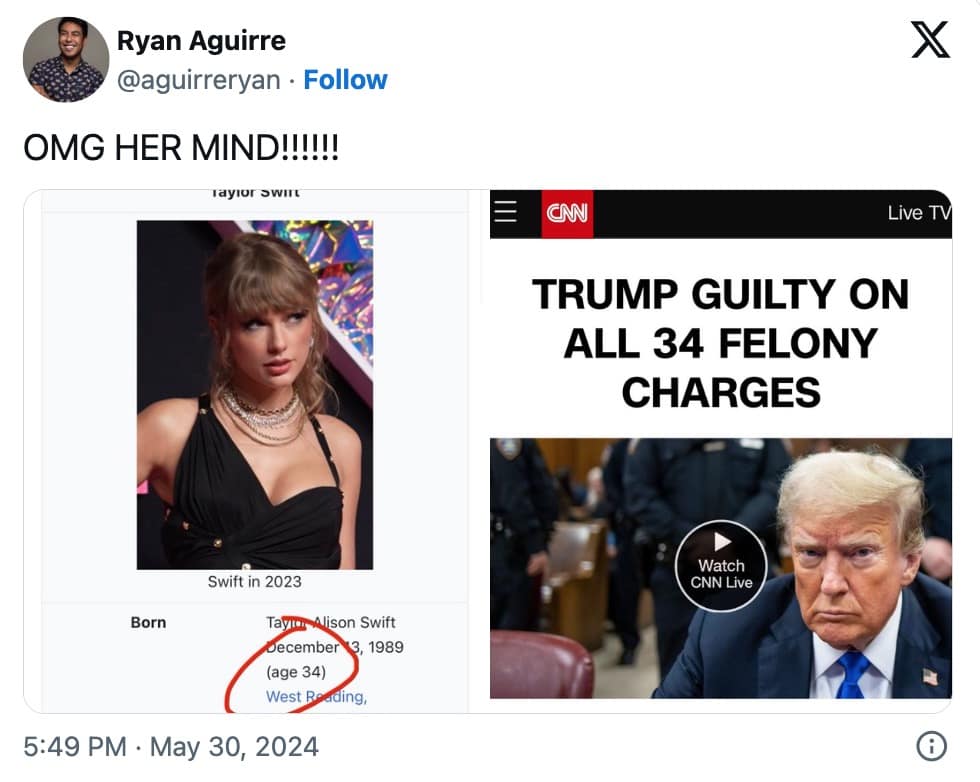Enlarge the Taylor Swift infobox photo

[x=255, y=390]
